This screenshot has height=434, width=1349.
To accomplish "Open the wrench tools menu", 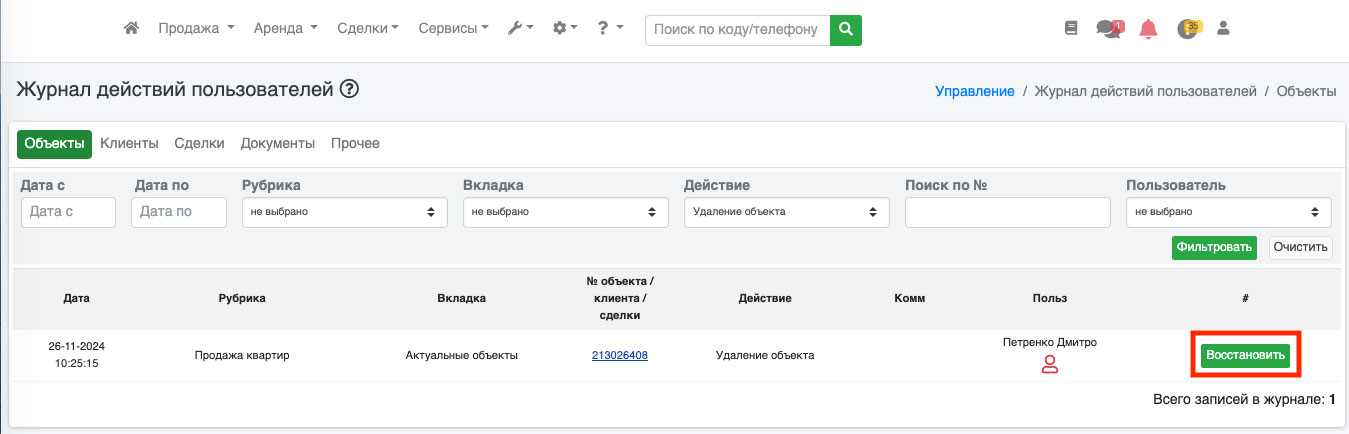I will [520, 29].
